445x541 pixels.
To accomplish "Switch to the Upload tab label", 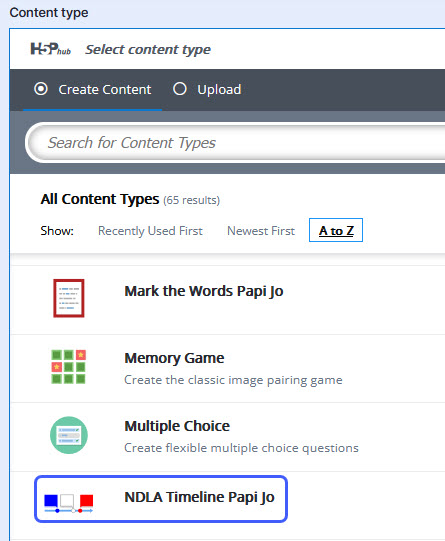I will (x=219, y=89).
